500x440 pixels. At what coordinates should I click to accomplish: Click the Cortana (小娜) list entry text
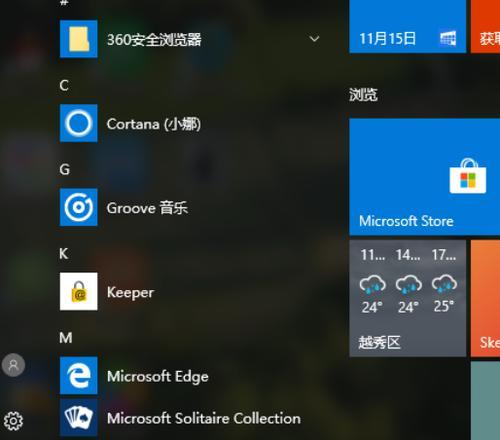tap(154, 124)
